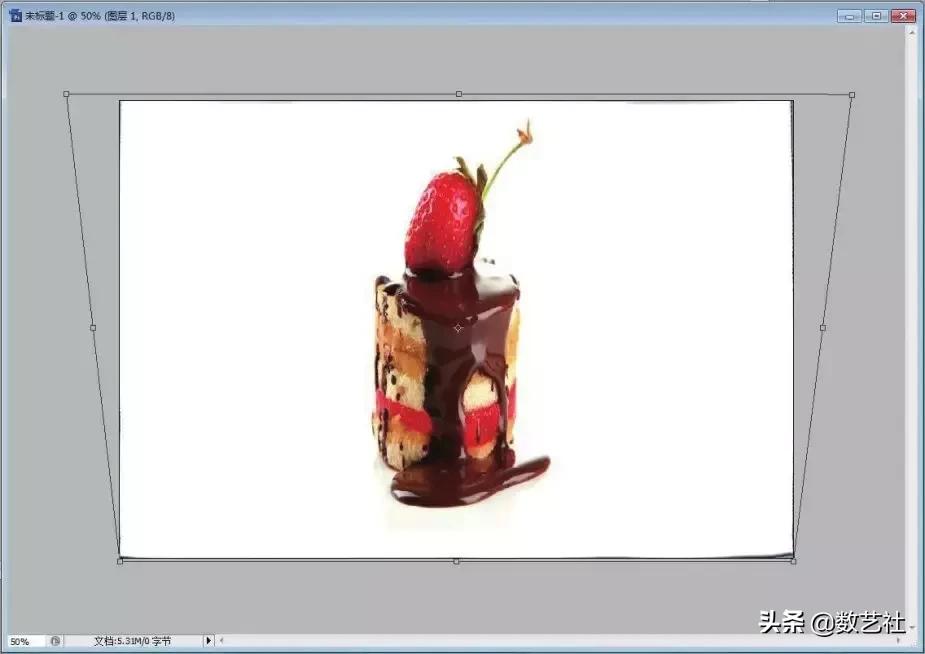Click the status bar preview icon beside 50%
The height and width of the screenshot is (654, 925).
[55, 640]
